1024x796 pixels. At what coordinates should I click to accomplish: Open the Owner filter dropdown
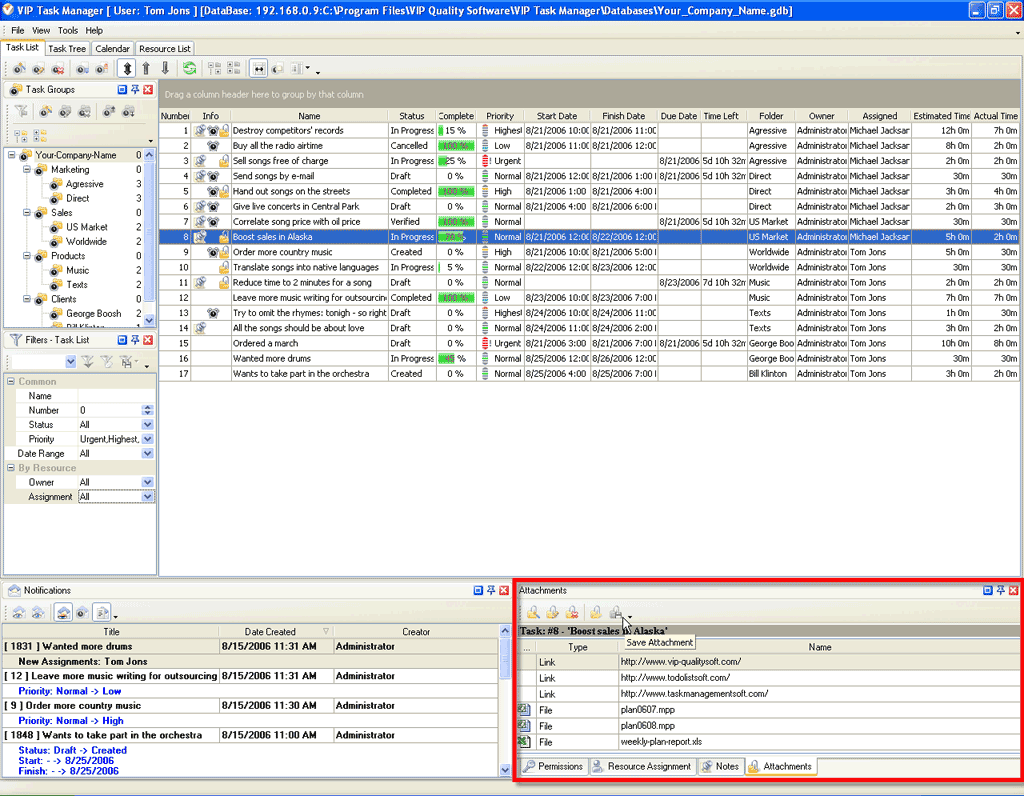(x=148, y=482)
